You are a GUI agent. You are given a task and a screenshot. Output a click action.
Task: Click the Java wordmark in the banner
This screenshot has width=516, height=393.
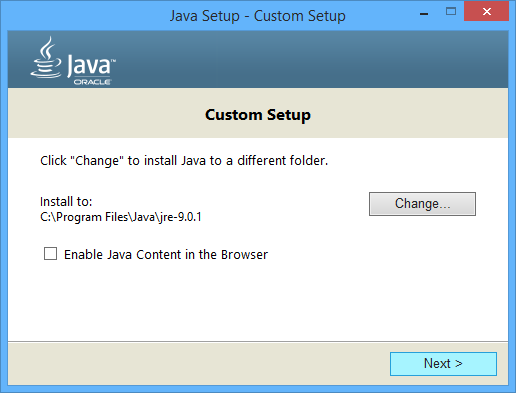pyautogui.click(x=91, y=65)
